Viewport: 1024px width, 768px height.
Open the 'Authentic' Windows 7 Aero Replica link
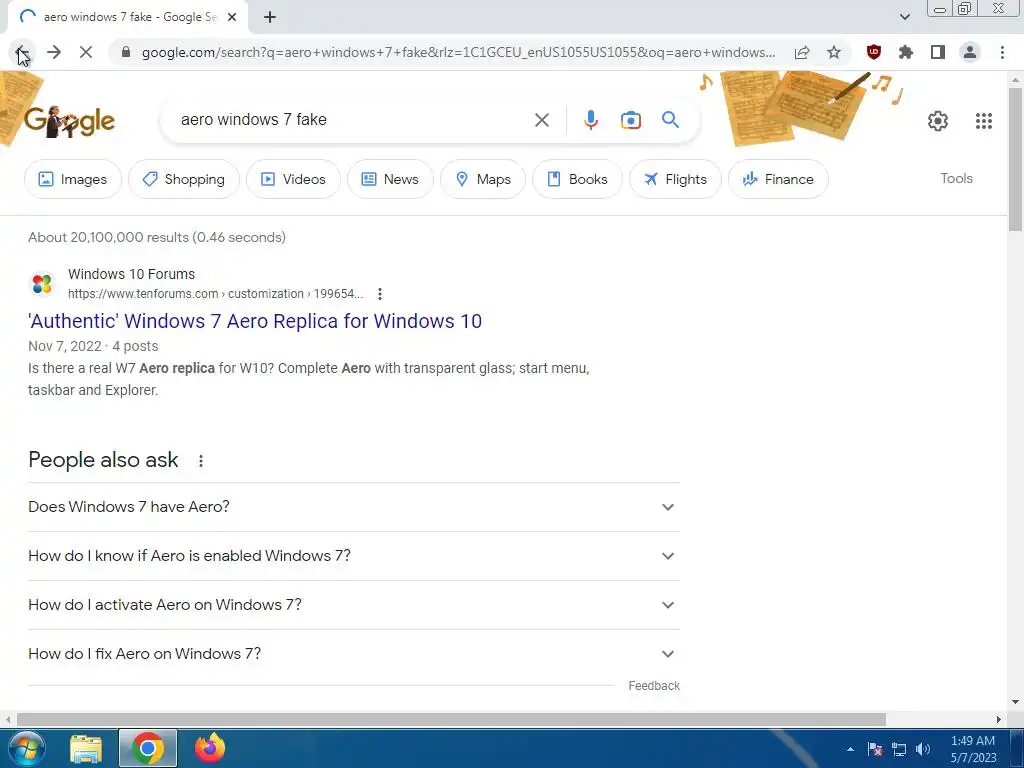coord(255,321)
